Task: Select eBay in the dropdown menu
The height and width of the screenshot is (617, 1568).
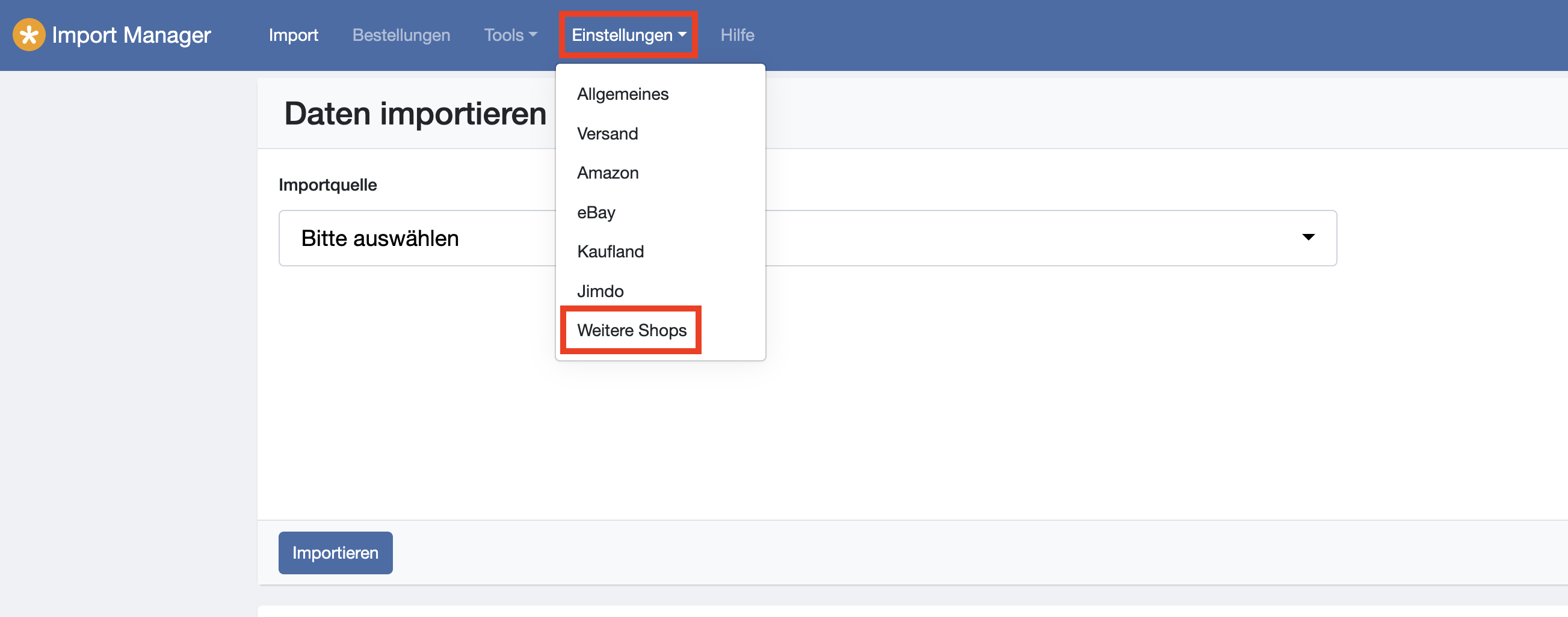Action: coord(596,212)
